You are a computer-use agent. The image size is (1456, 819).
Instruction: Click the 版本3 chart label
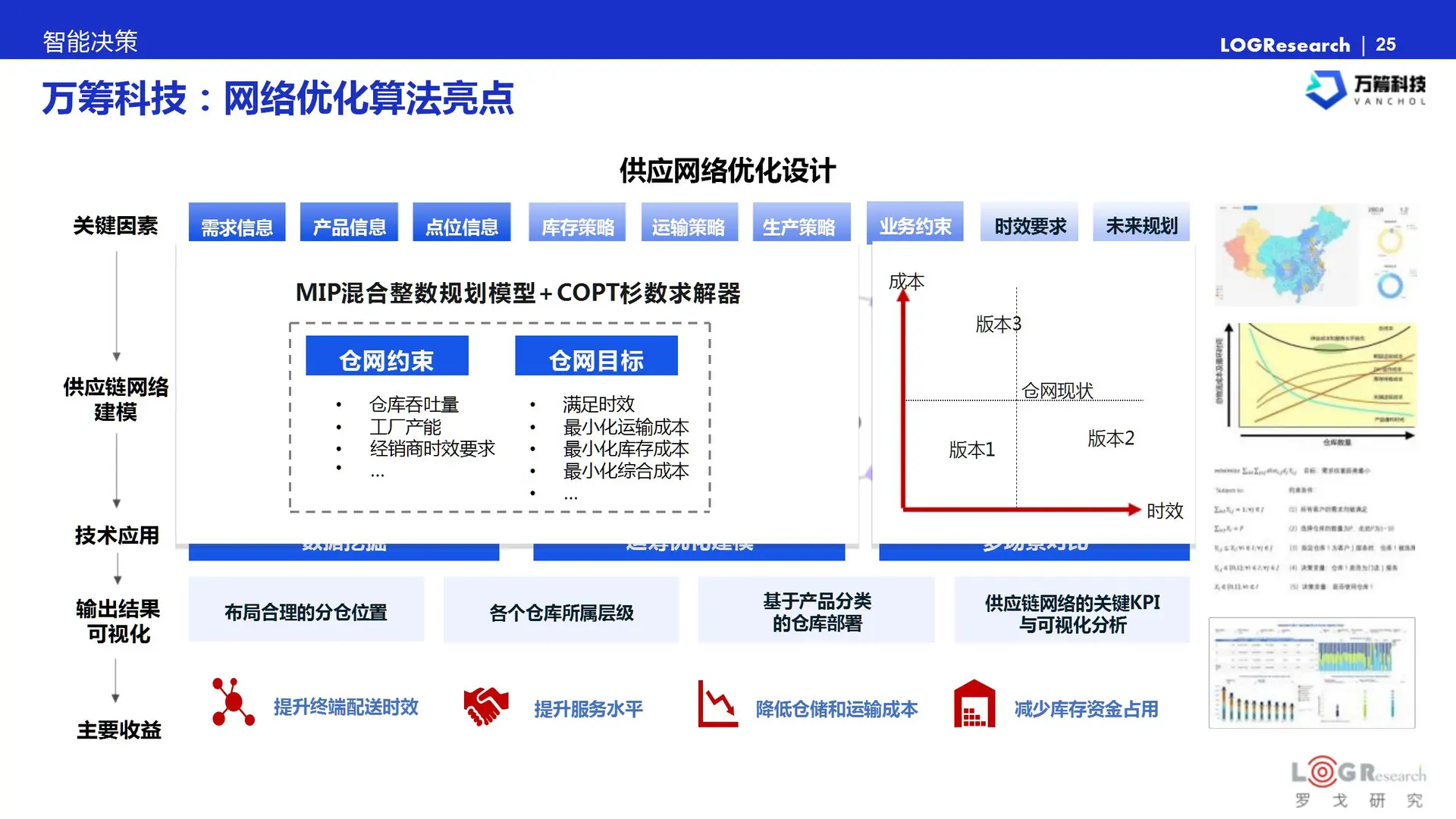click(x=998, y=325)
